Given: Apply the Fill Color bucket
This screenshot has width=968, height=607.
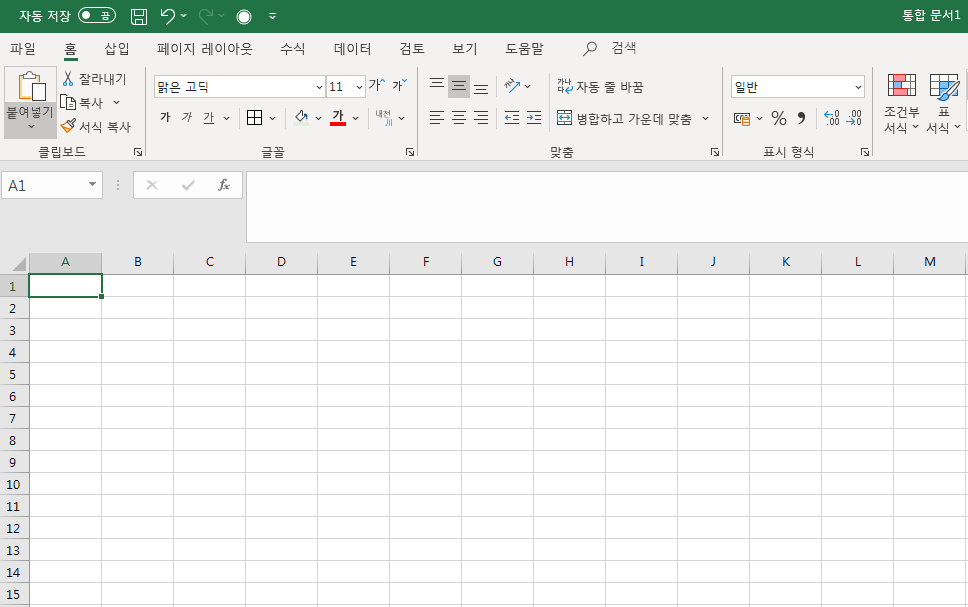Looking at the screenshot, I should tap(301, 117).
